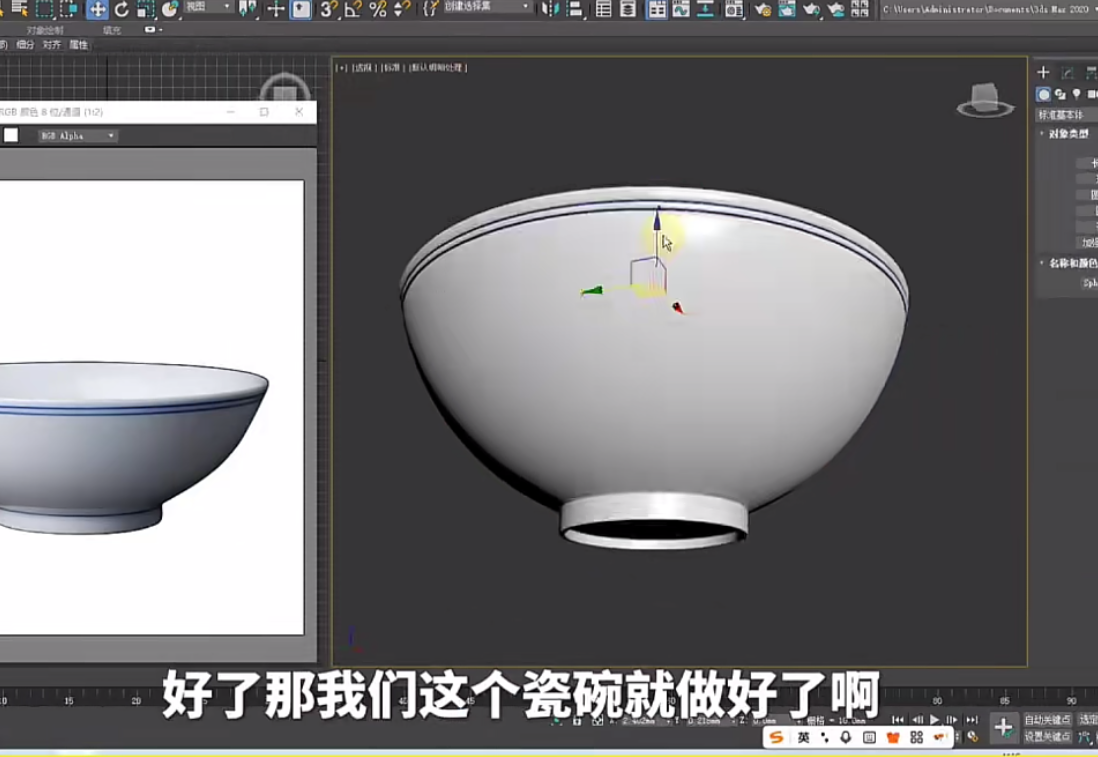Screen dimensions: 1098x757
Task: Select the Move transform tool
Action: [x=97, y=9]
